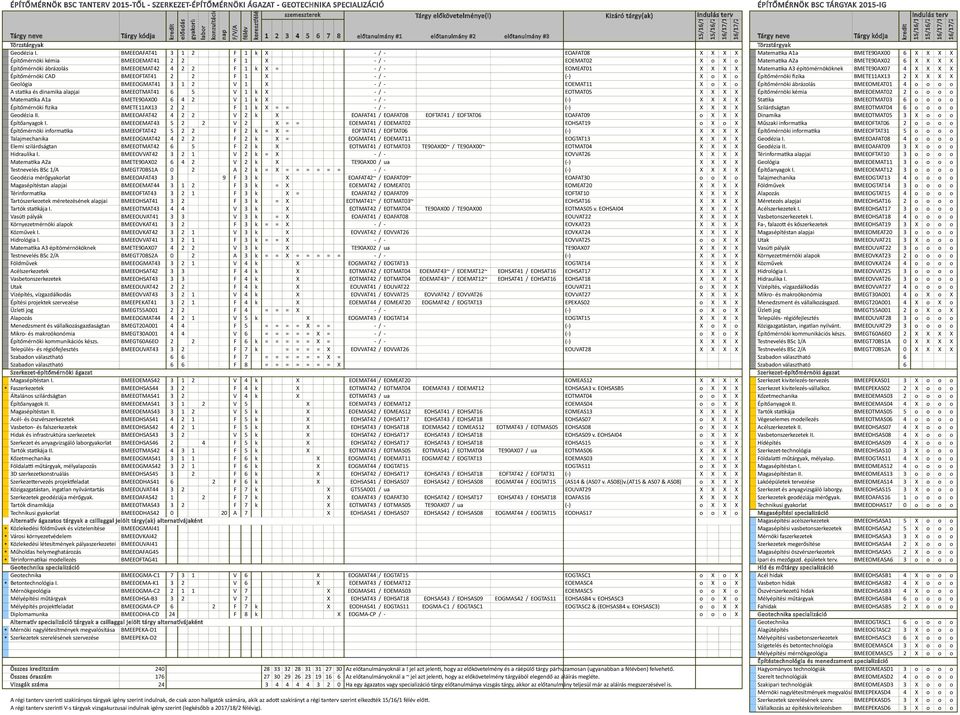
Task: Select the 'Betontechnológia I.' subject
Action: (x=34, y=583)
